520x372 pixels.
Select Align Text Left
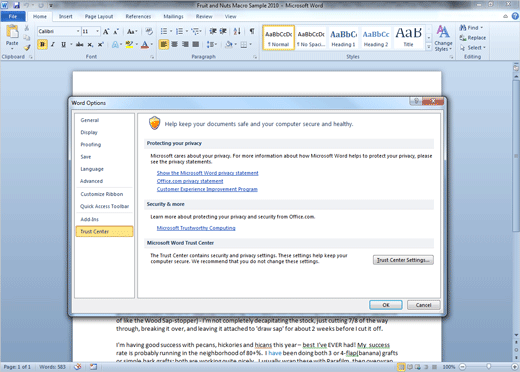(164, 44)
